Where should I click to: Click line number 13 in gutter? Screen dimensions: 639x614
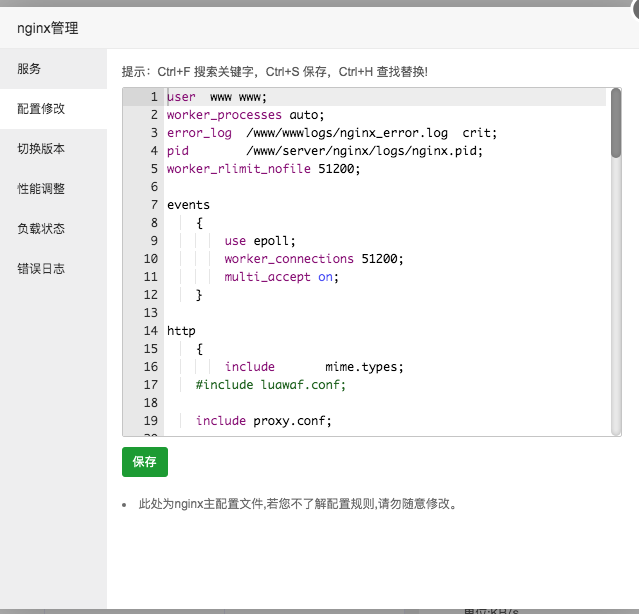coord(150,313)
